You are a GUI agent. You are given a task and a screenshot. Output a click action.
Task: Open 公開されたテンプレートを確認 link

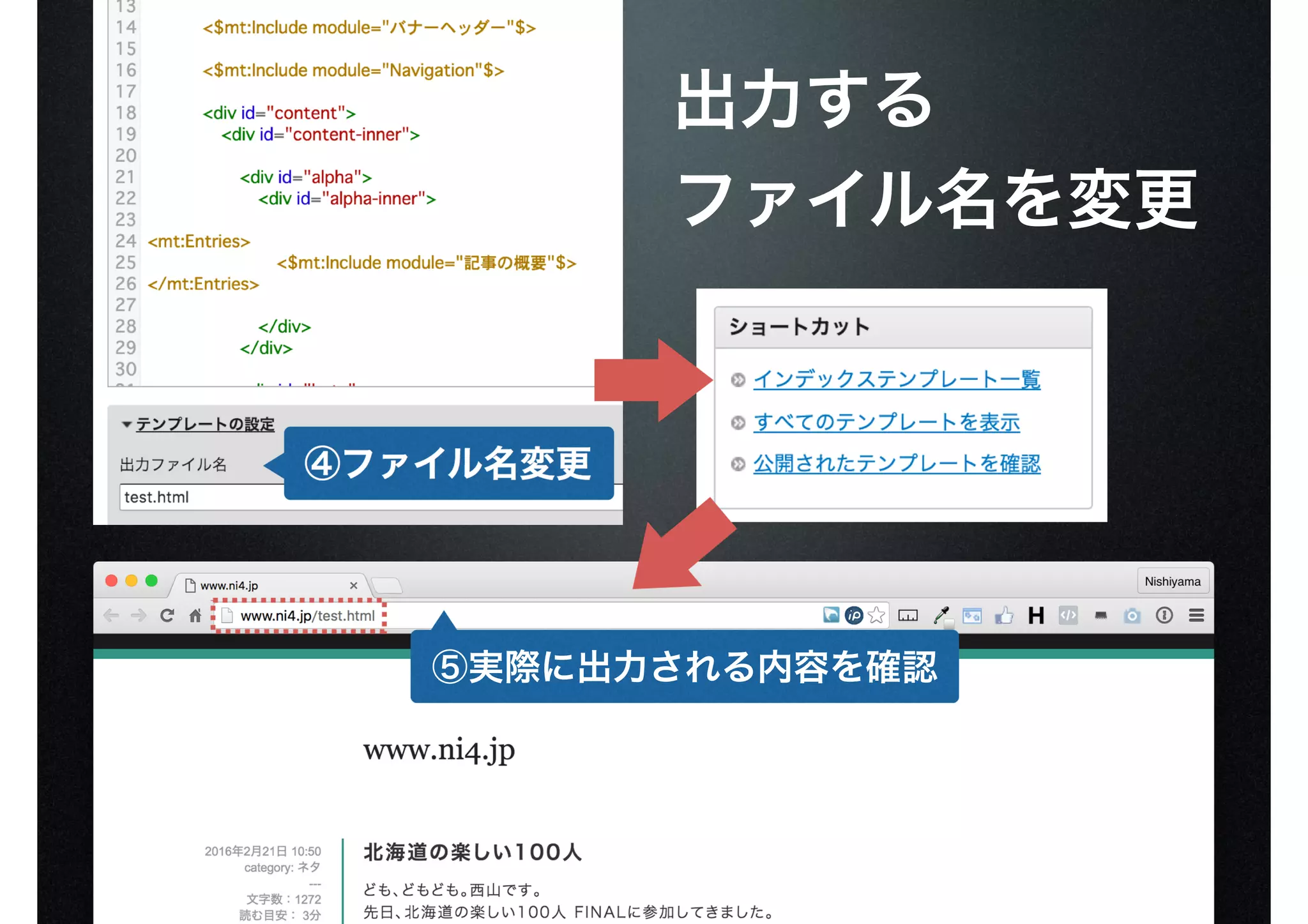897,464
